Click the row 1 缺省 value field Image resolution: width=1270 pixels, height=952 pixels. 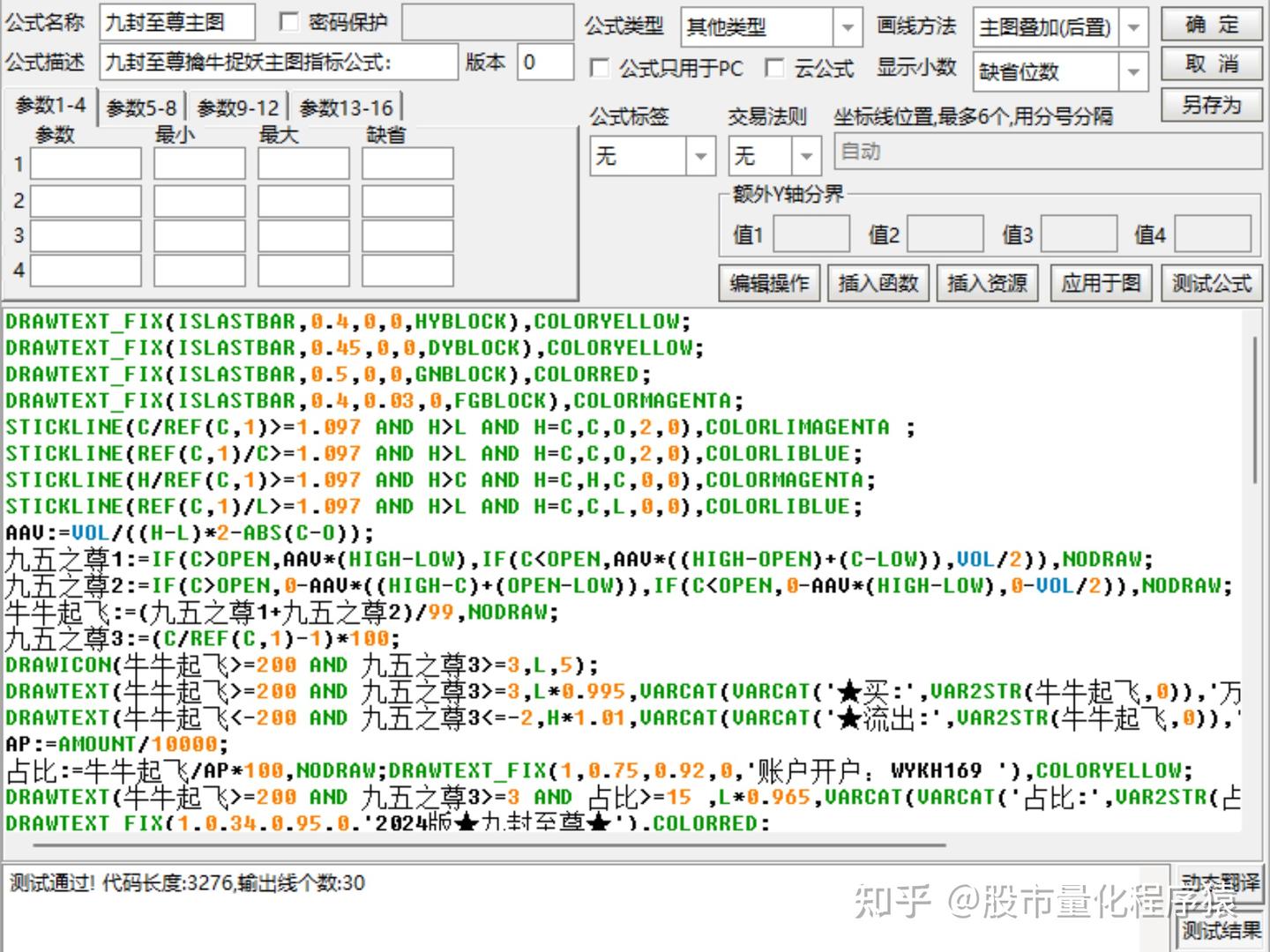(407, 164)
